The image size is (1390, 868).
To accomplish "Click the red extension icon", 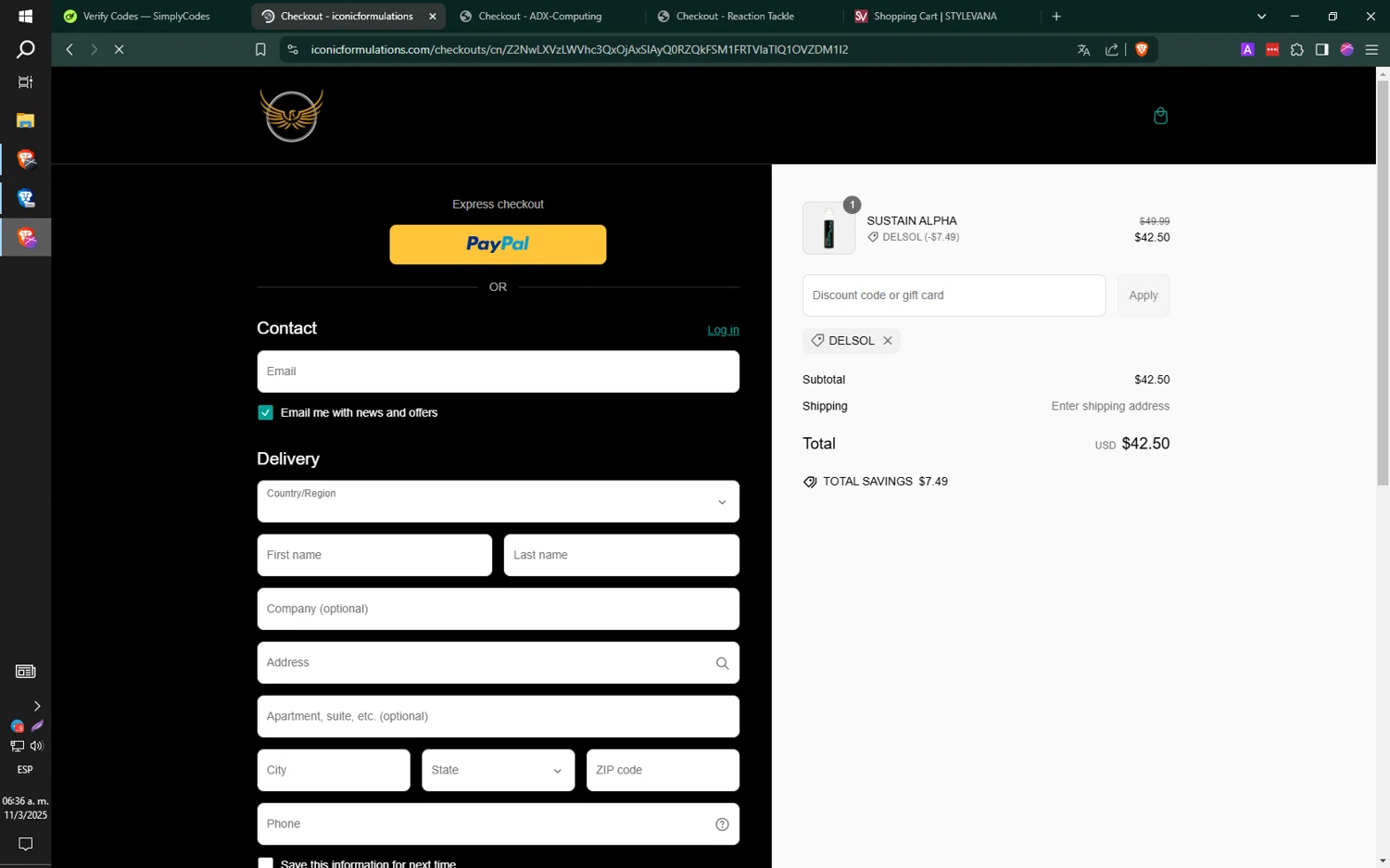I will [x=1272, y=50].
